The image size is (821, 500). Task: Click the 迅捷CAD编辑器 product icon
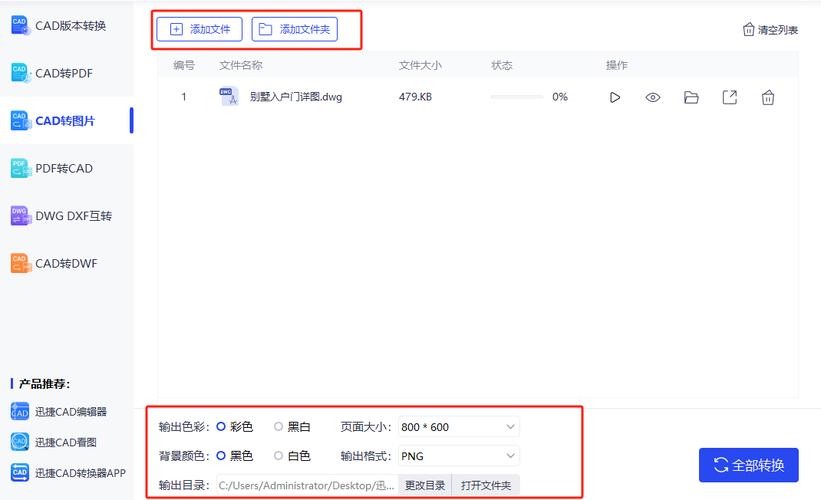coord(20,412)
